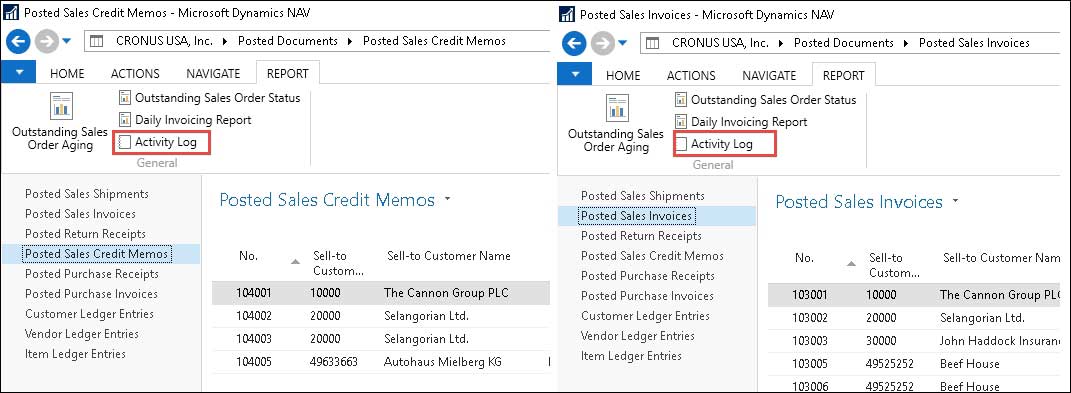
Task: Open Daily Invoicing Report in Invoices window
Action: (x=741, y=122)
